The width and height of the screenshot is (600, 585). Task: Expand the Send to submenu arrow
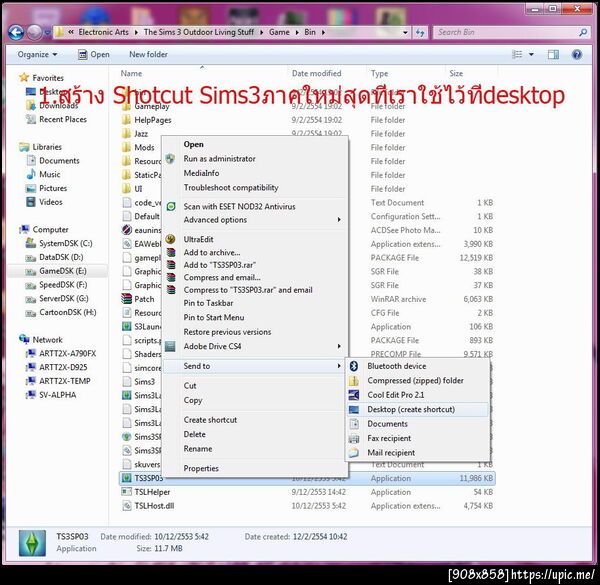click(339, 366)
